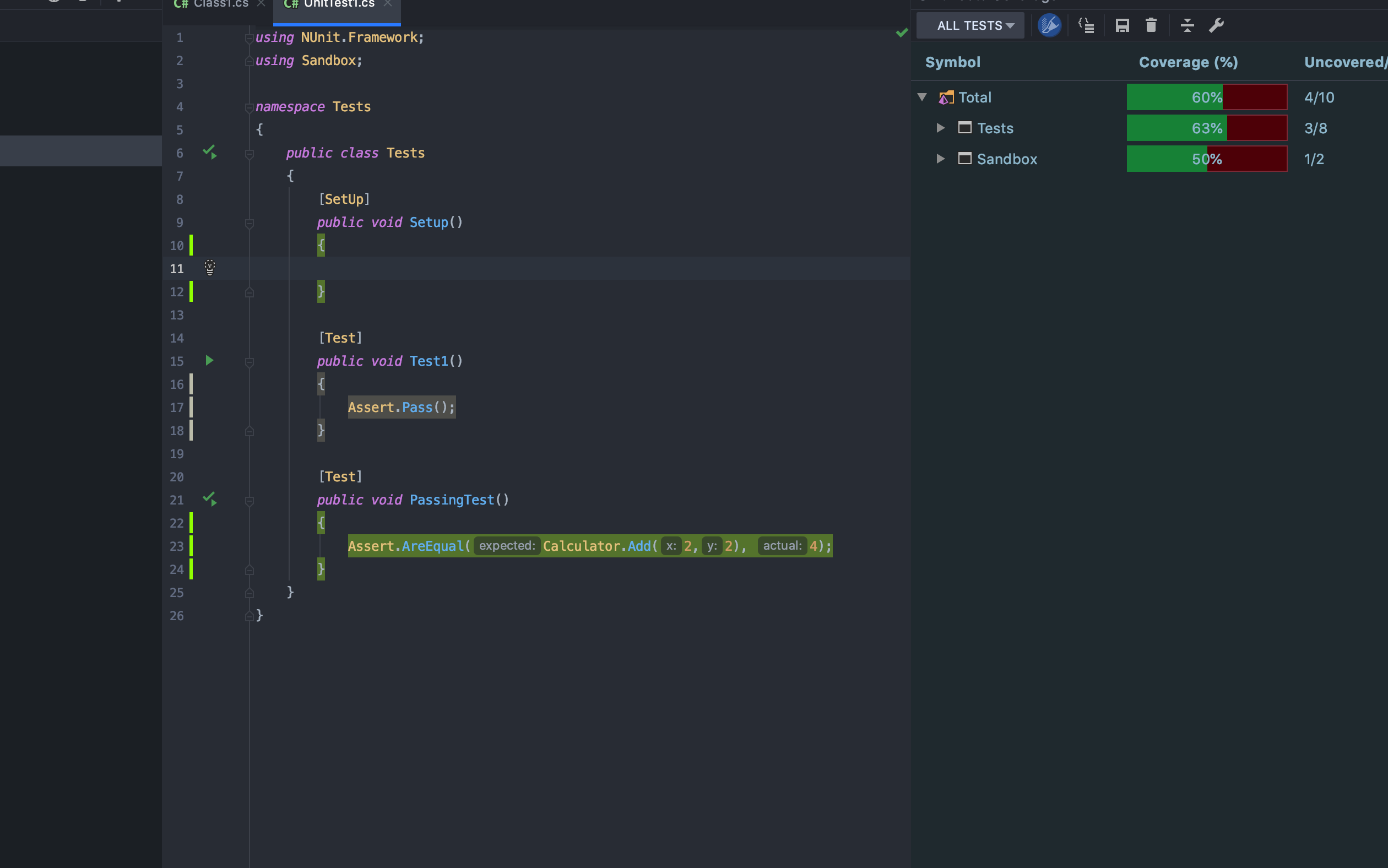Open coverage settings via the wrench icon
The width and height of the screenshot is (1388, 868).
1216,25
